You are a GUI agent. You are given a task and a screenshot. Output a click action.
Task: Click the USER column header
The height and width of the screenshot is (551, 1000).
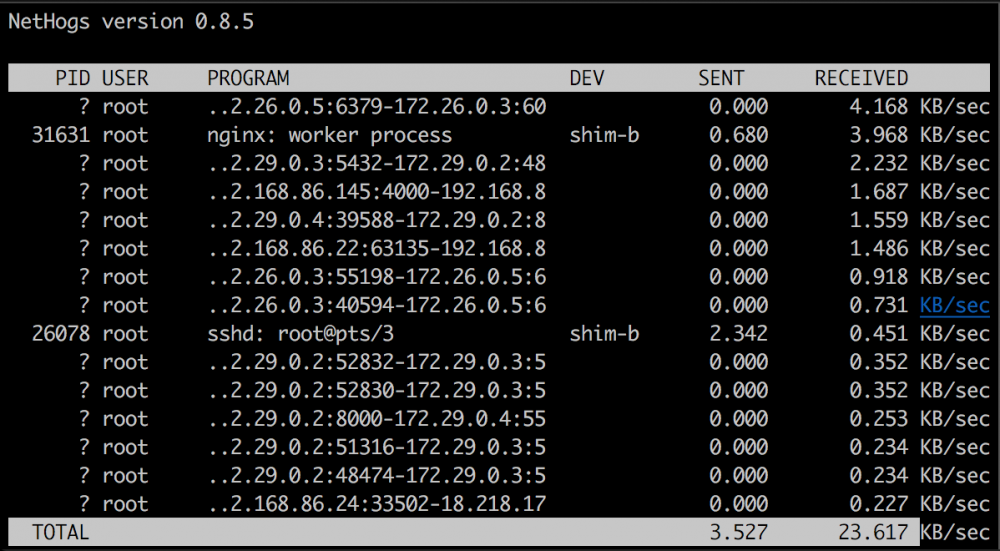pos(125,78)
